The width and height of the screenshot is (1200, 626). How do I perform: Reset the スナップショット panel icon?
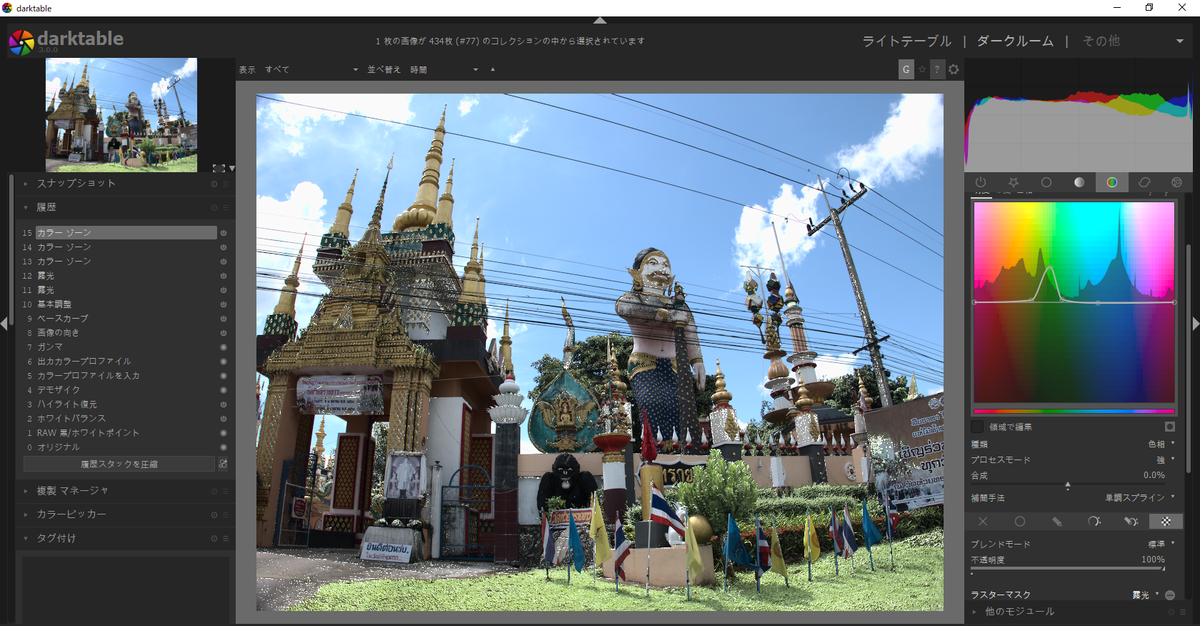pos(214,184)
